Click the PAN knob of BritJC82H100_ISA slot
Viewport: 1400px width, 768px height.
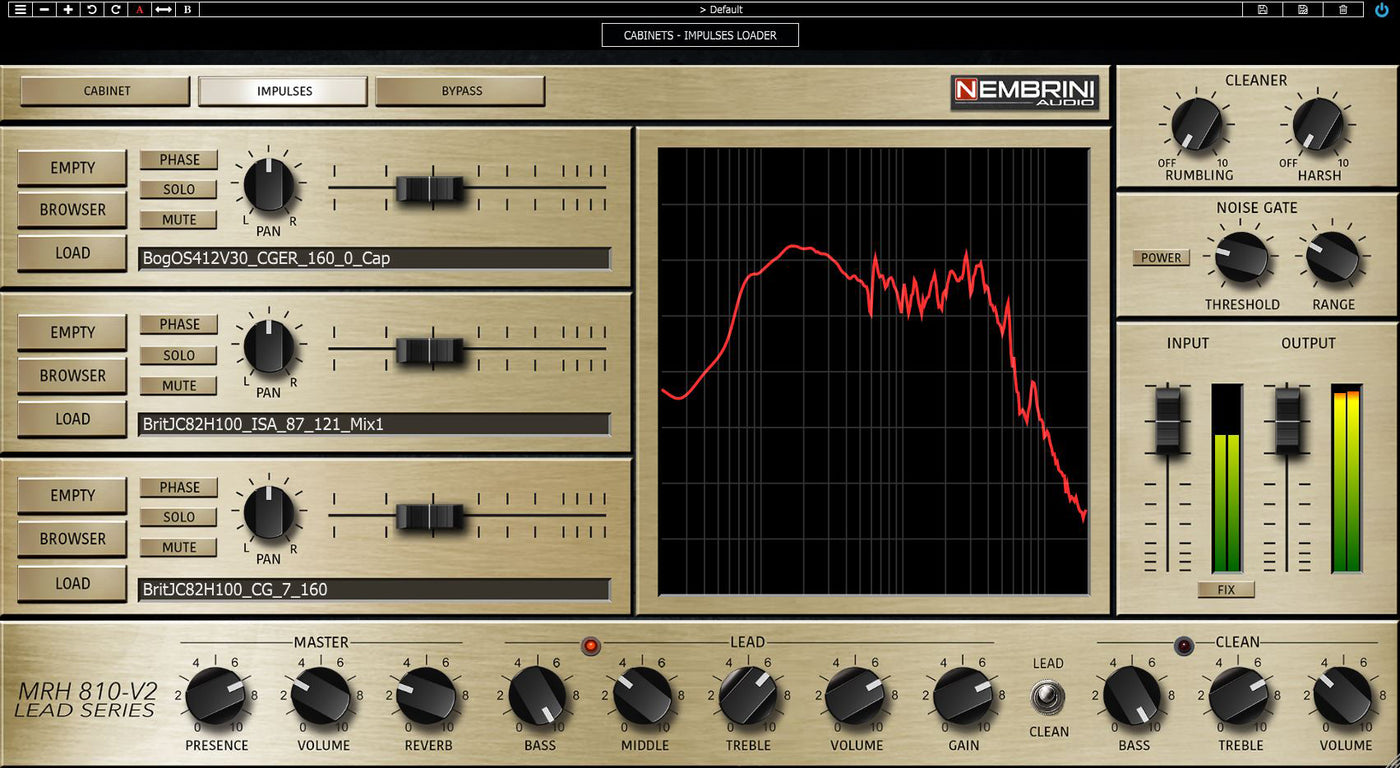pos(269,347)
